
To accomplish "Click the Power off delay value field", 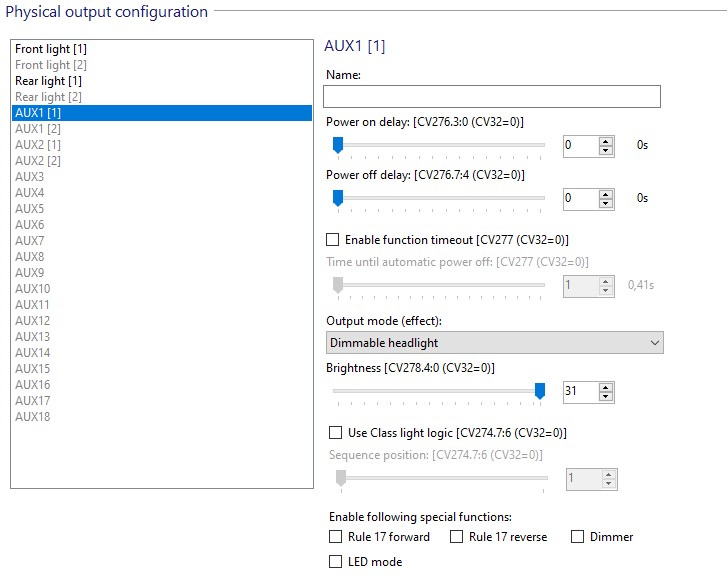I will pyautogui.click(x=580, y=198).
